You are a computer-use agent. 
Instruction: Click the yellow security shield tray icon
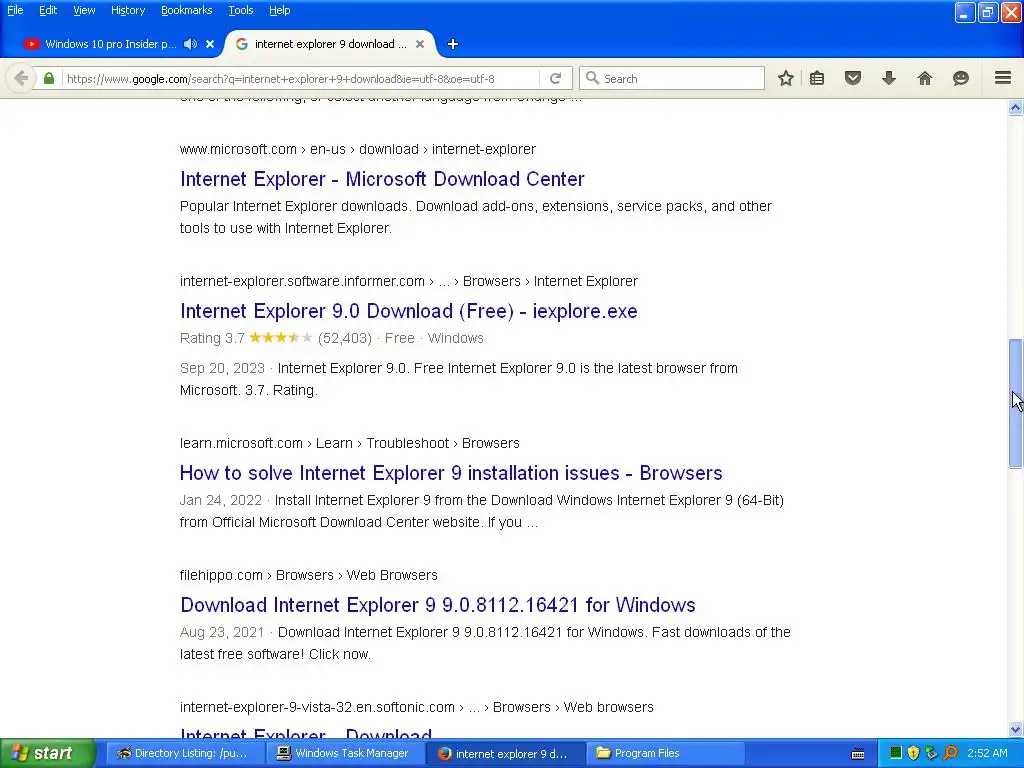pyautogui.click(x=914, y=753)
